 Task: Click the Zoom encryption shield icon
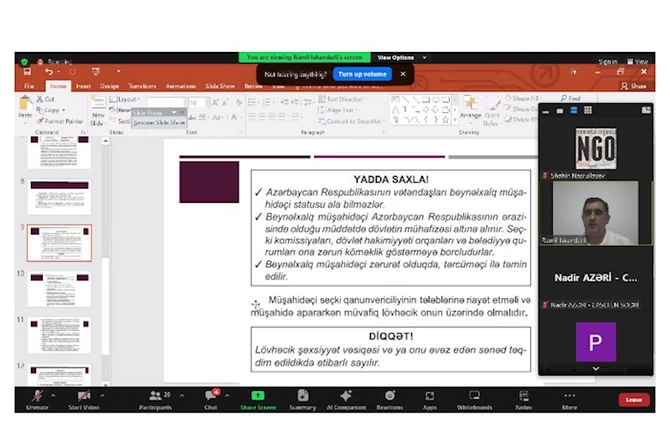pyautogui.click(x=24, y=62)
